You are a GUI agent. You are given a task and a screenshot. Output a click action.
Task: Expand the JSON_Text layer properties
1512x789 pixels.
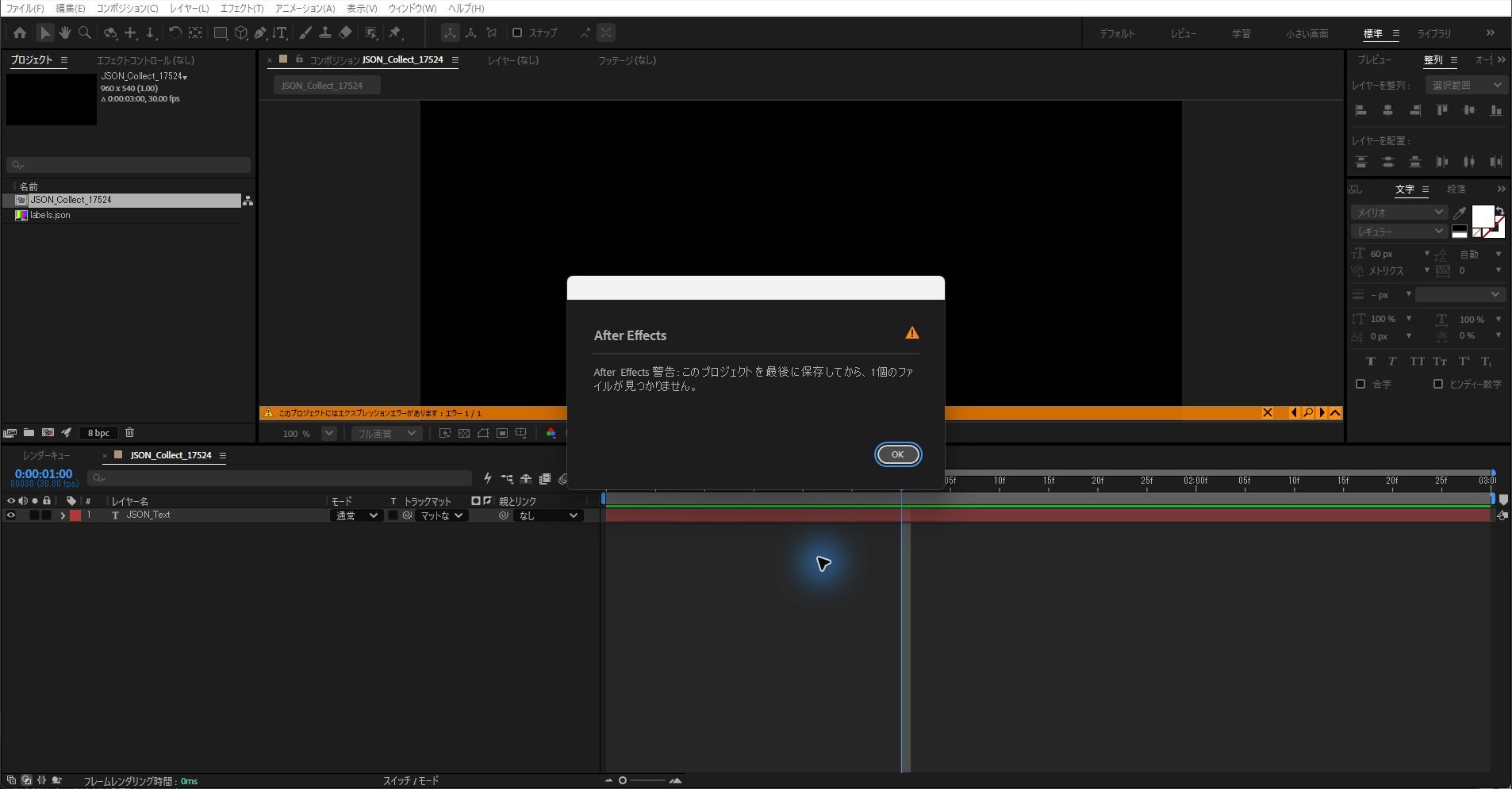[63, 515]
